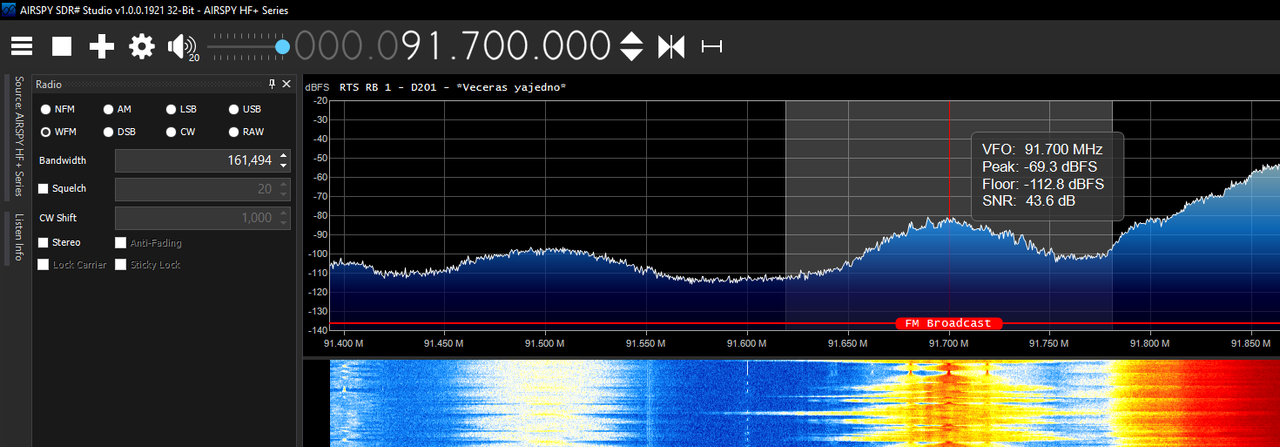Step the Bandwidth value with its spinner arrows
The image size is (1280, 447).
(284, 161)
